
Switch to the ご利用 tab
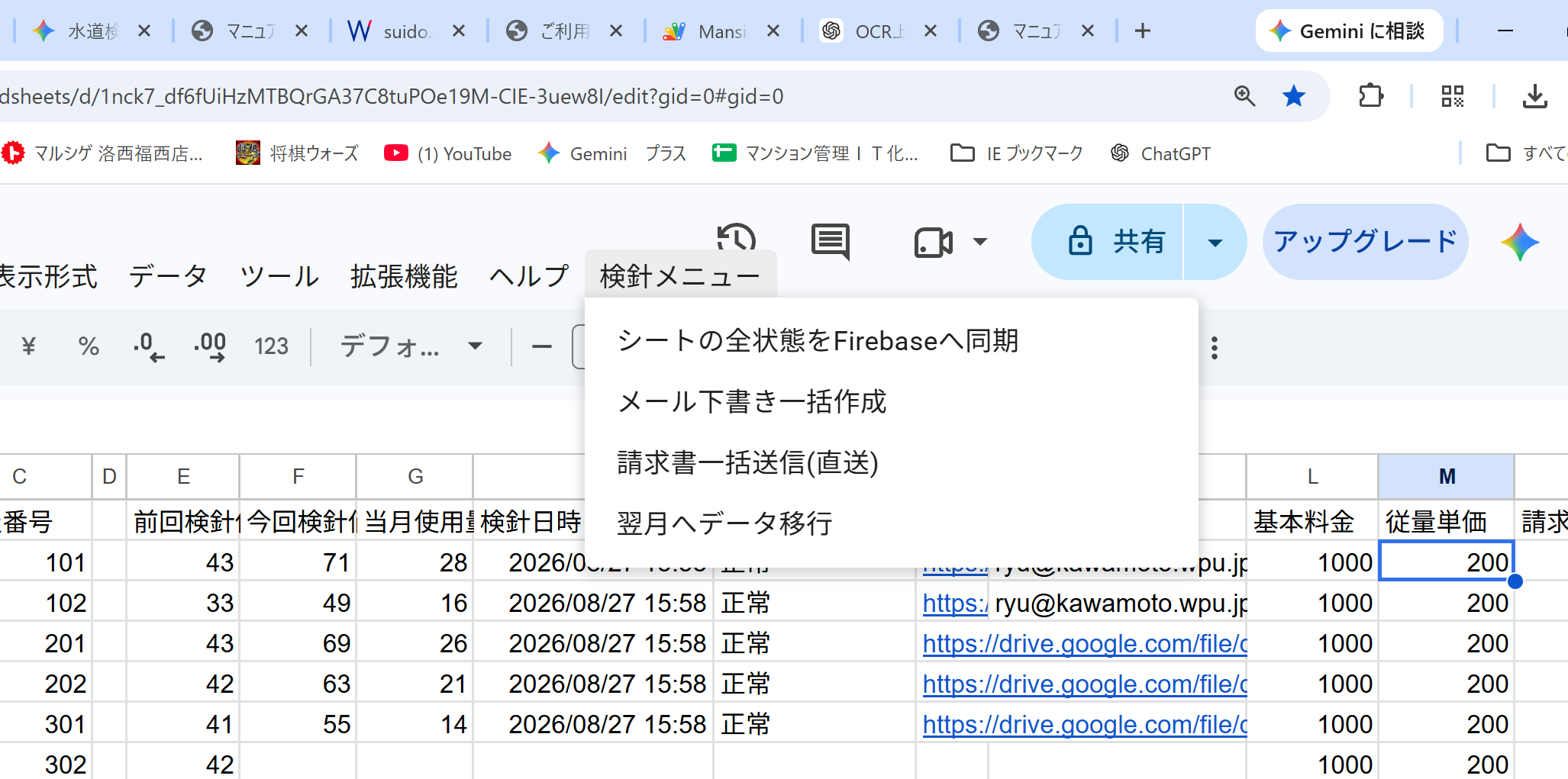click(565, 31)
